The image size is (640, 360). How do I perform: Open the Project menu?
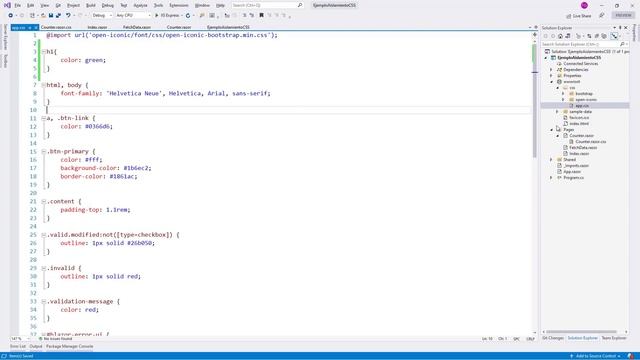point(73,5)
